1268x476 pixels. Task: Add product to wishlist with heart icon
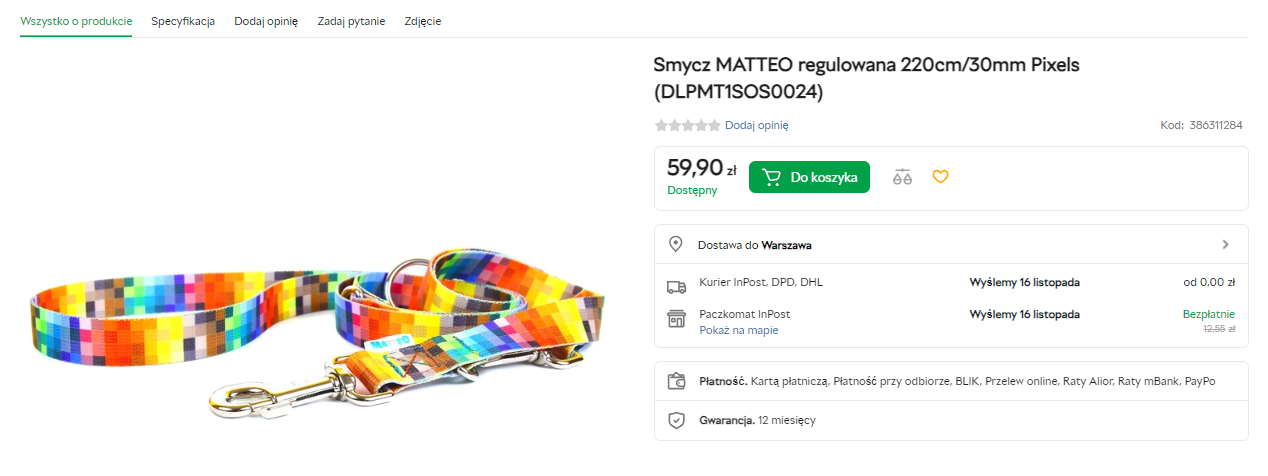pos(940,177)
